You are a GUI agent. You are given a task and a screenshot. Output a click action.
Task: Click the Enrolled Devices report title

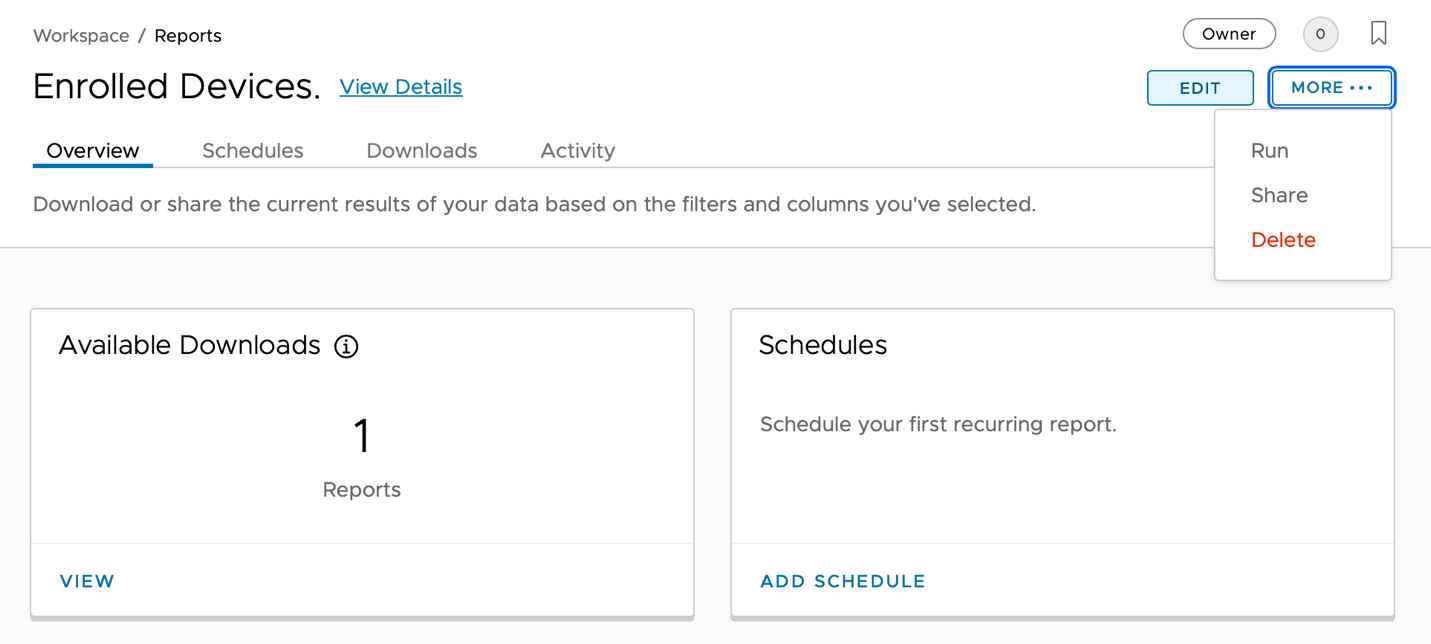coord(176,87)
